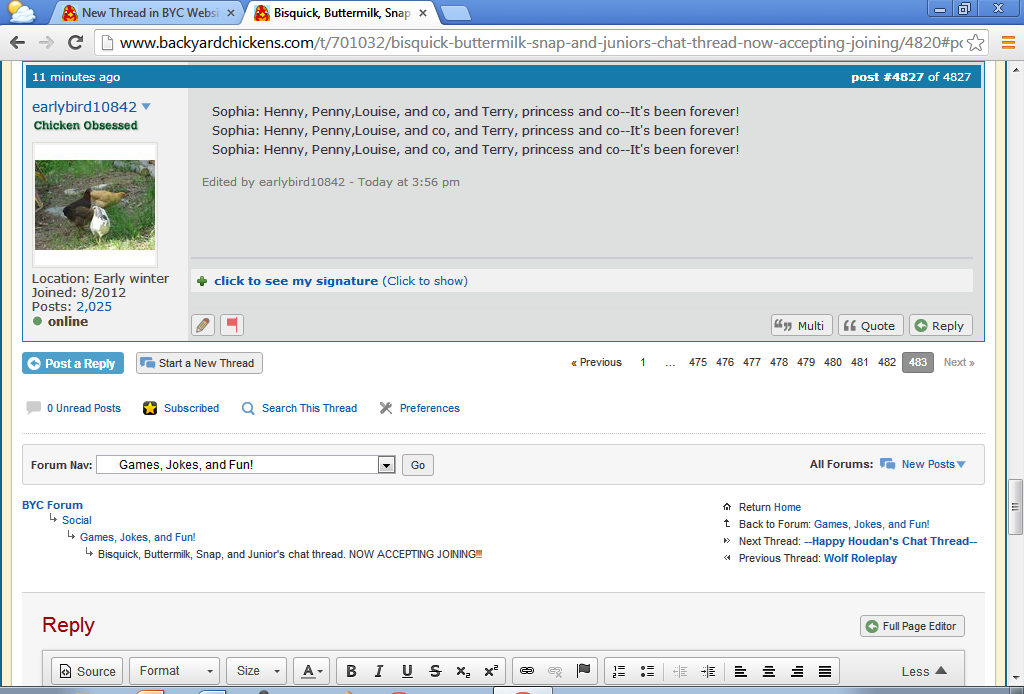Apply italic formatting in the reply editor
Screen dimensions: 1024x694
tap(379, 671)
